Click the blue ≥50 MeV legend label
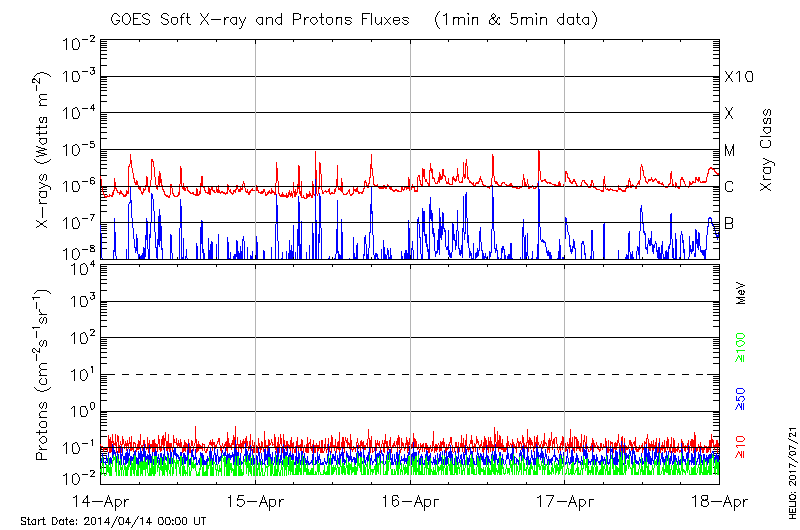 [742, 397]
